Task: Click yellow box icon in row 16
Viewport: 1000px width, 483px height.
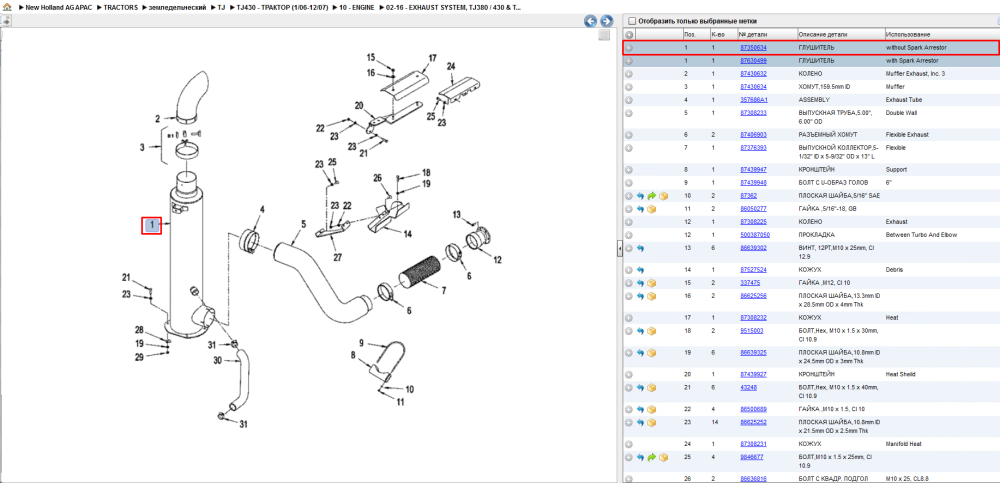Action: [652, 296]
